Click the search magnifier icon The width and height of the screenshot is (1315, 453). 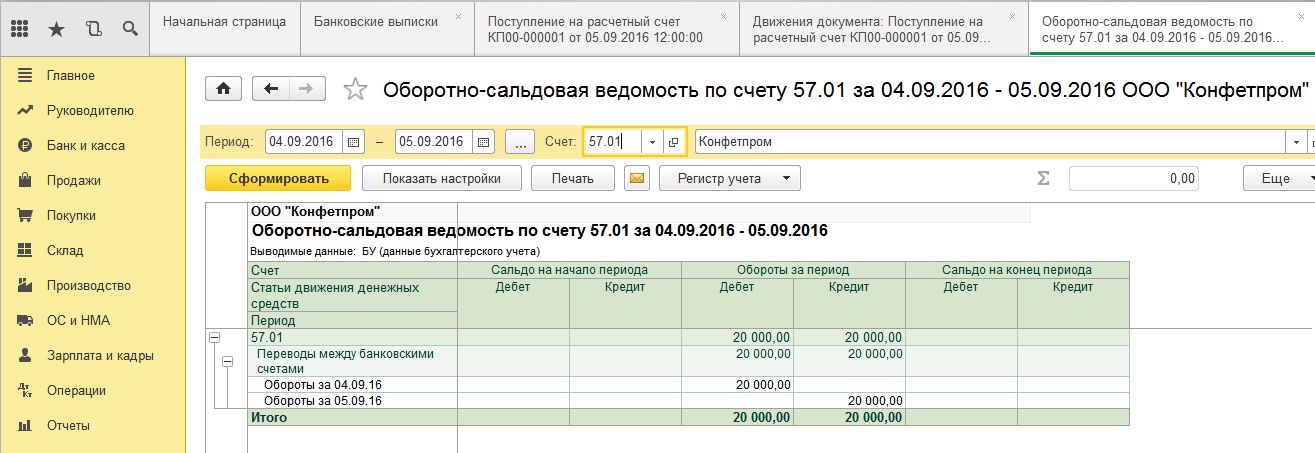(x=130, y=29)
